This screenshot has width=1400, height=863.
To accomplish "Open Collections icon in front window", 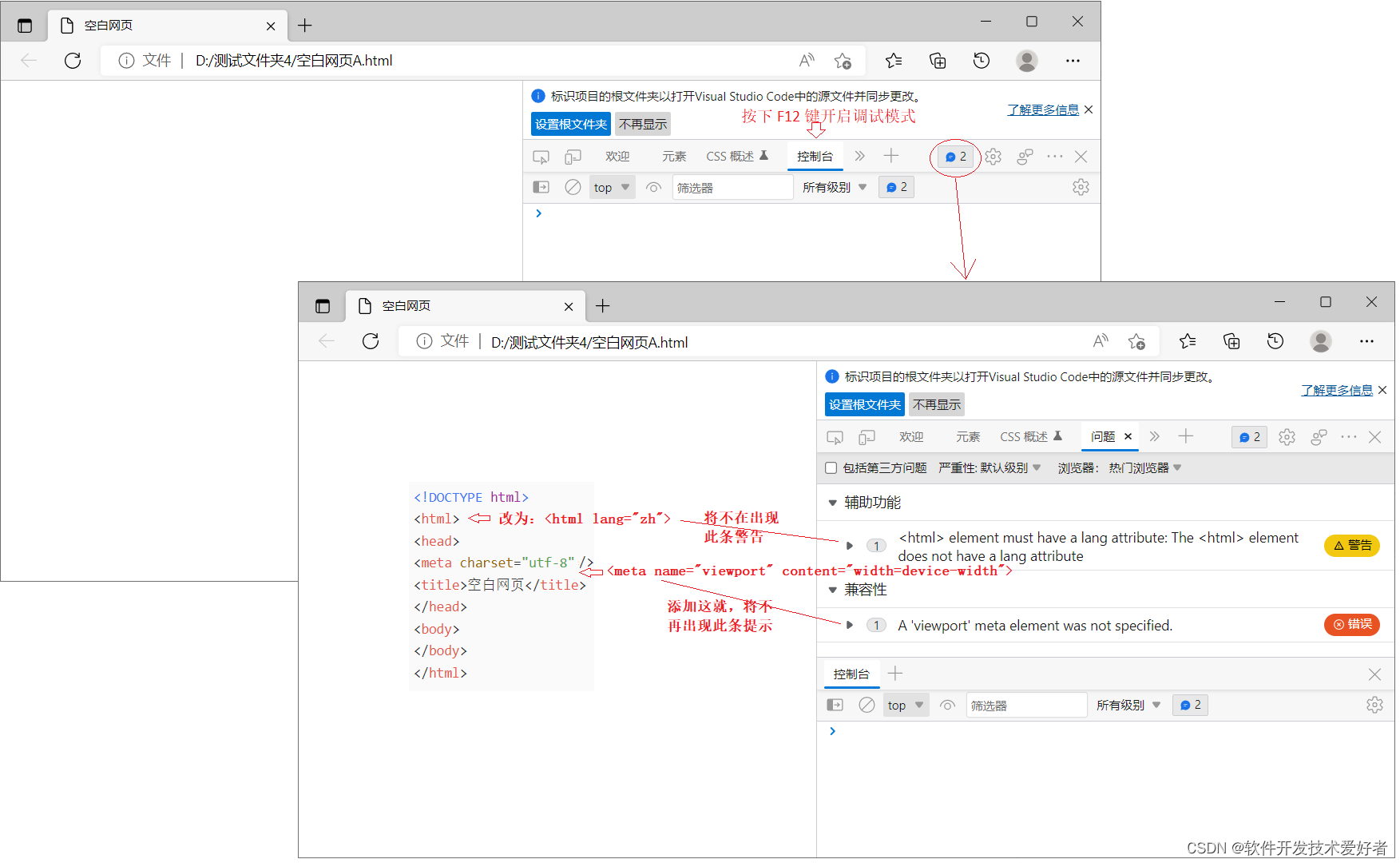I will click(x=1231, y=341).
